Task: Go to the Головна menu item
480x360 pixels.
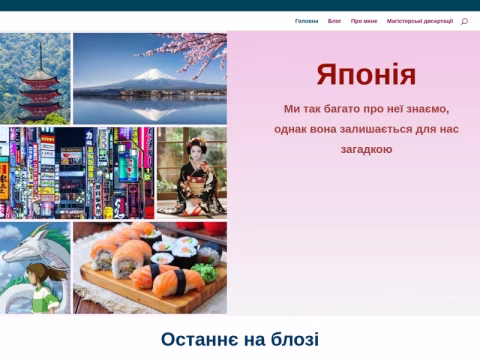Action: (307, 21)
